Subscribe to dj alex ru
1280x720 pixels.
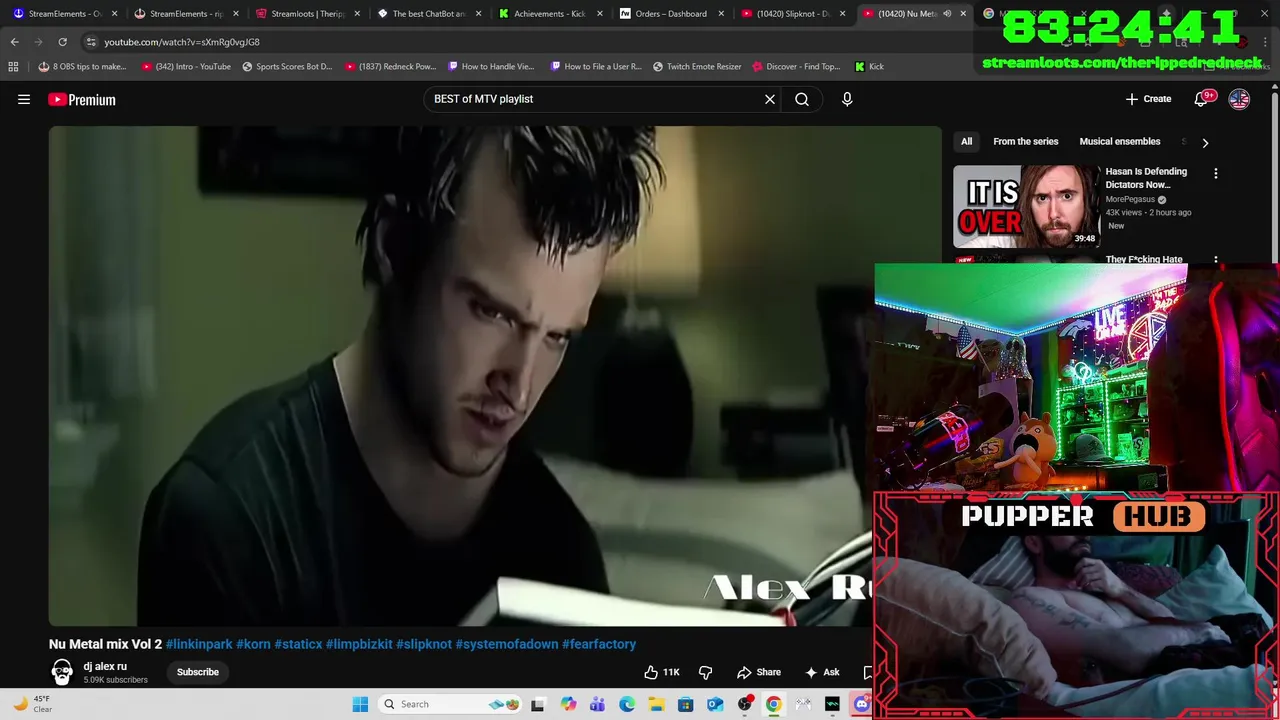point(198,672)
